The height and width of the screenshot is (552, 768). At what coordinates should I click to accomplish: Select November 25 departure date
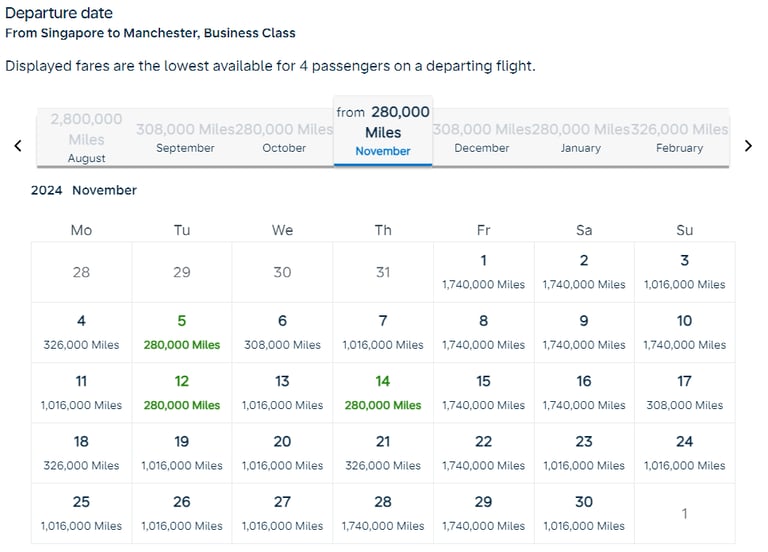pos(81,512)
